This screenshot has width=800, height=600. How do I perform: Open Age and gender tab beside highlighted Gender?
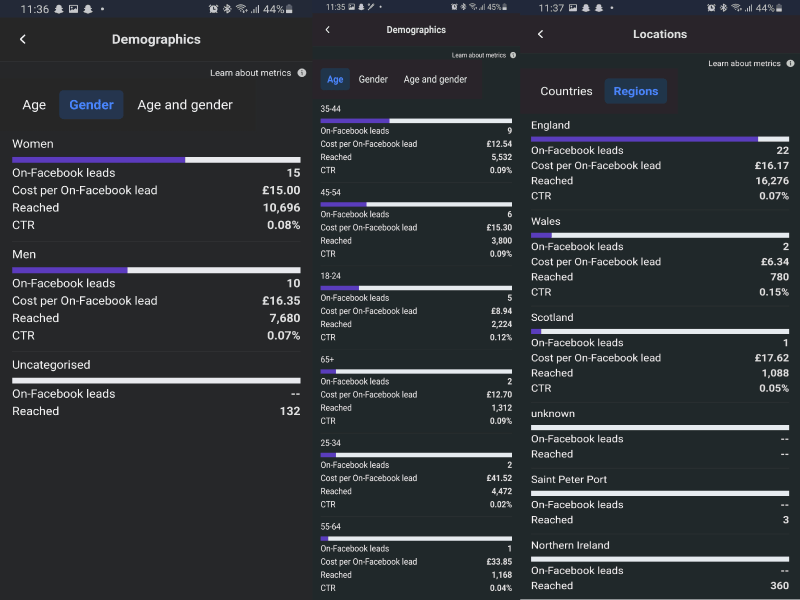point(185,105)
